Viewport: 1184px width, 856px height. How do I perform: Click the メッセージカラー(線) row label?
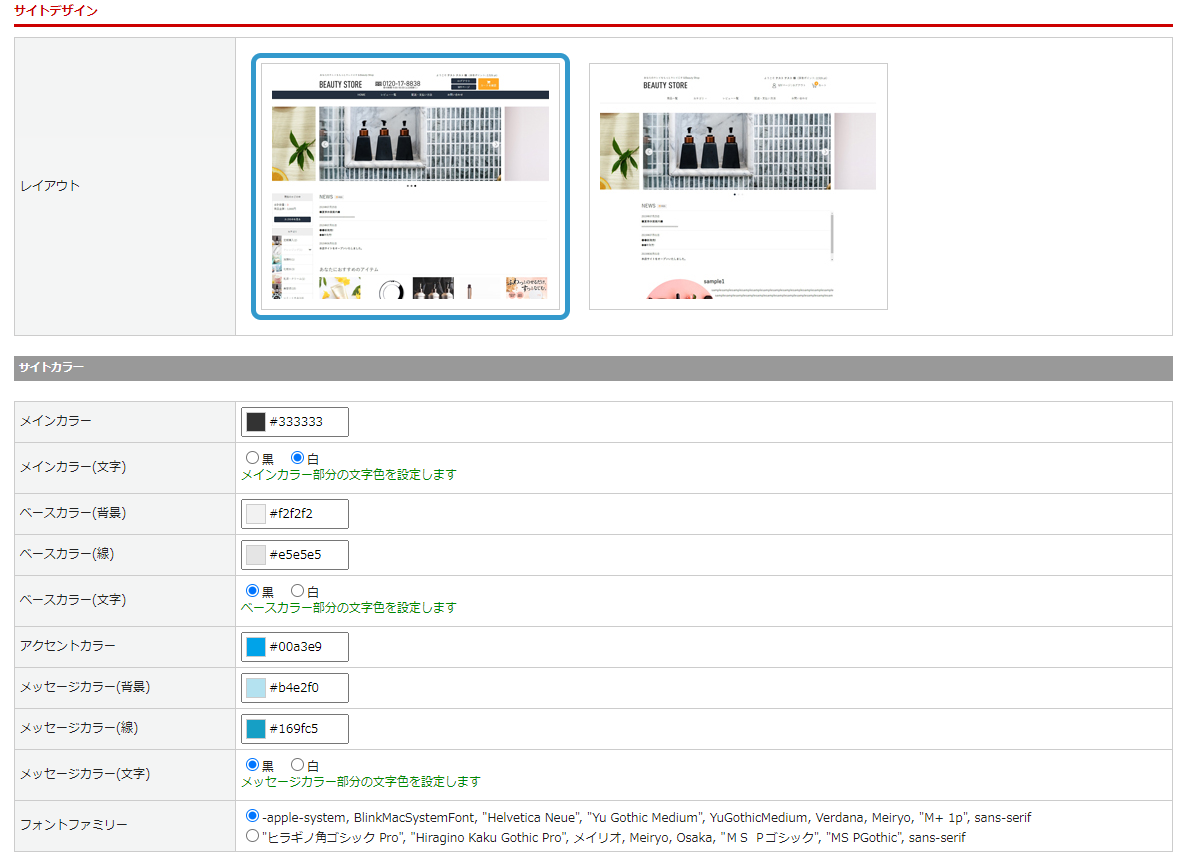tap(79, 728)
